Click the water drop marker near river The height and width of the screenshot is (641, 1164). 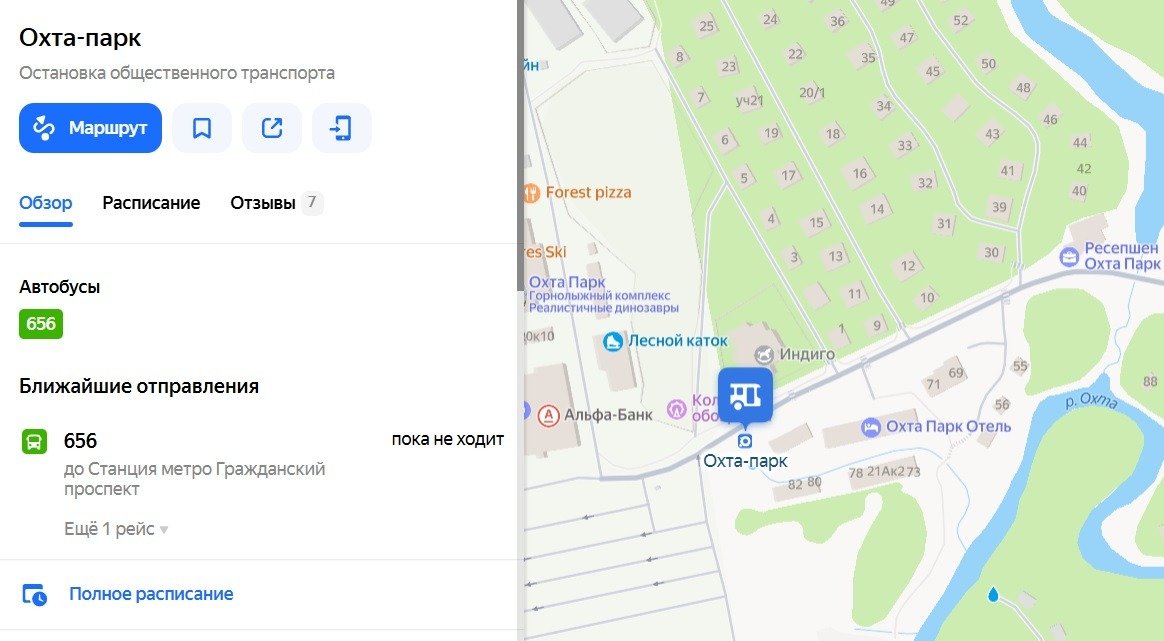click(993, 594)
